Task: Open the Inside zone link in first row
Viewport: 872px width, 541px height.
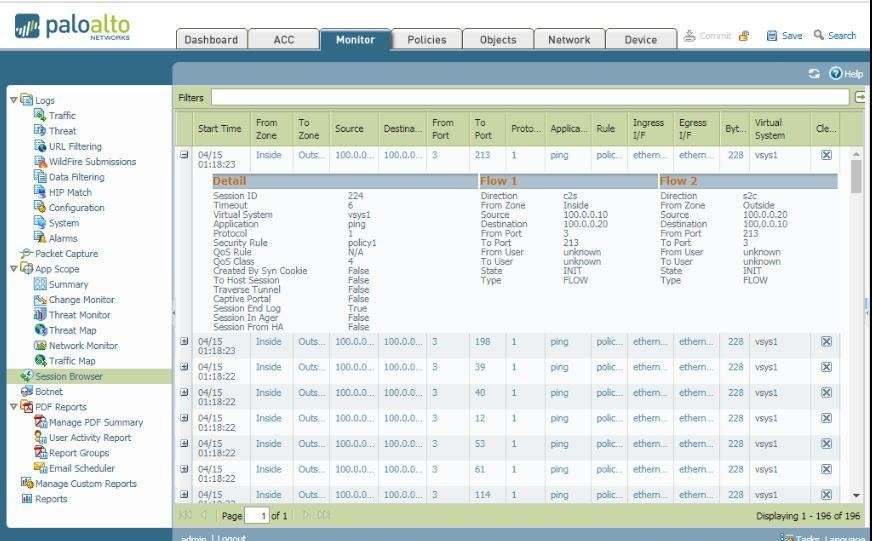Action: click(x=268, y=155)
